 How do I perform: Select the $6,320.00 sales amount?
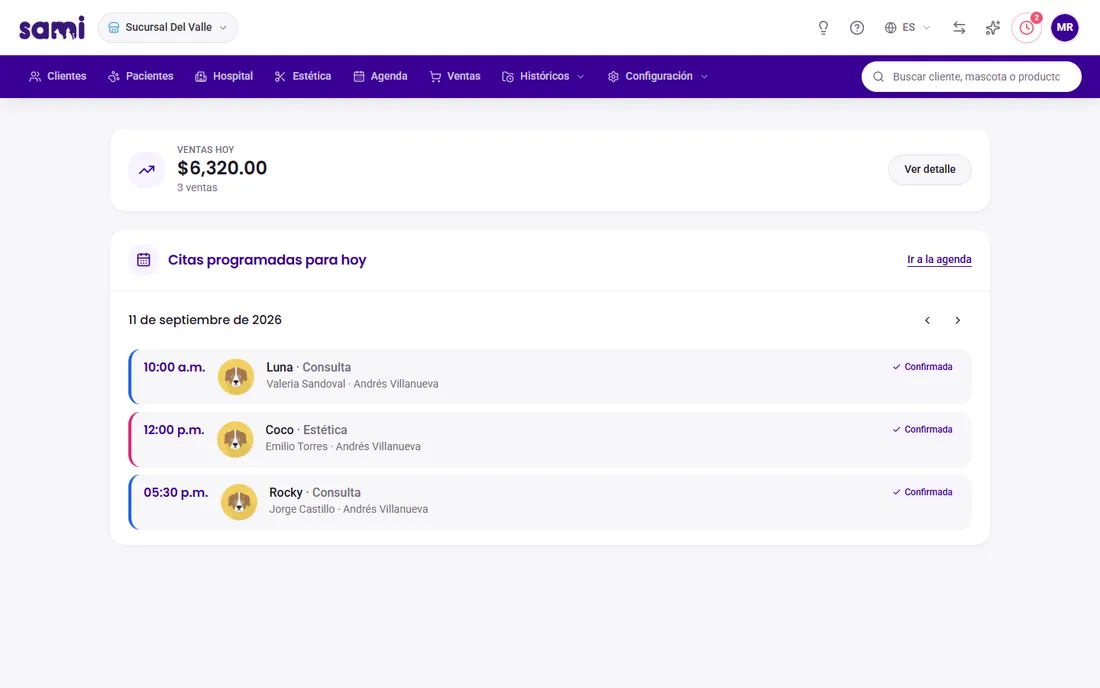tap(222, 168)
